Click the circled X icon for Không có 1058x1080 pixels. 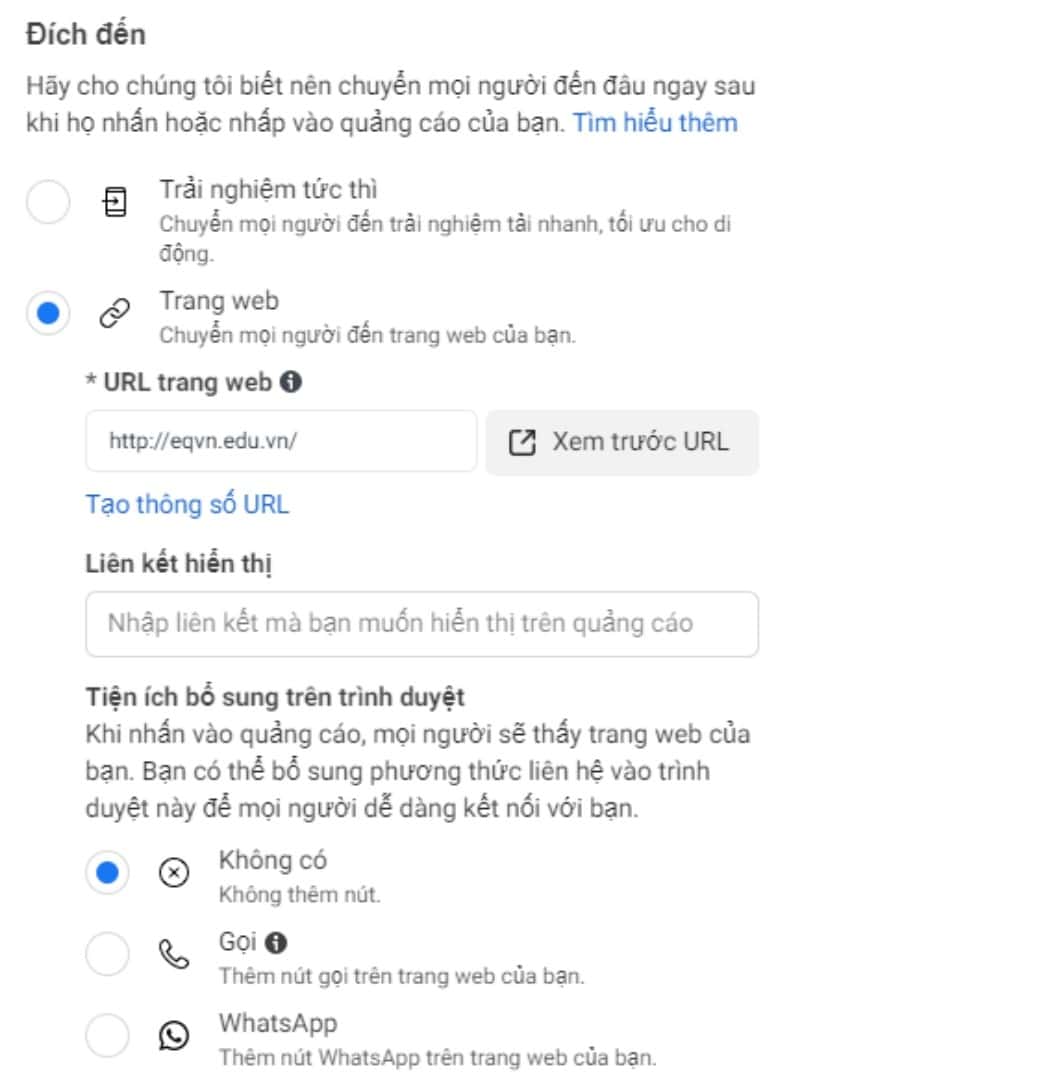[174, 874]
